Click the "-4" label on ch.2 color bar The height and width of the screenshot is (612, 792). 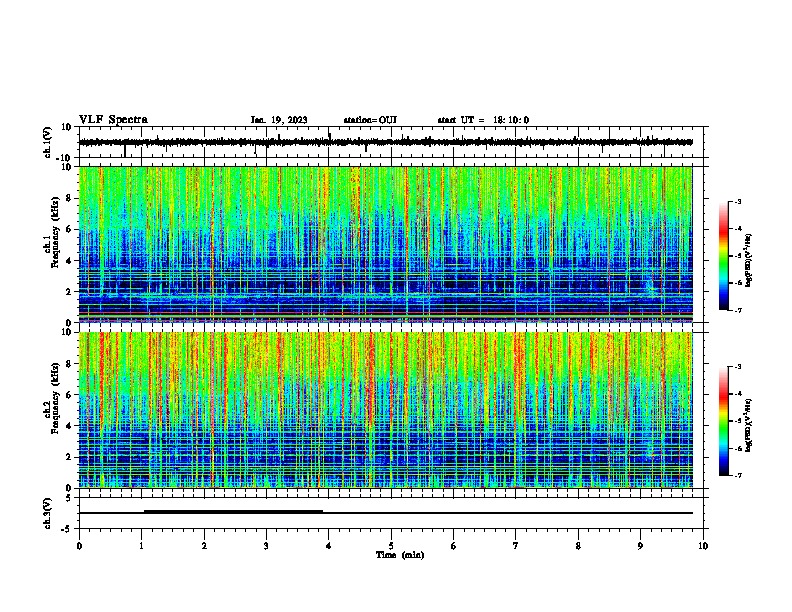737,393
